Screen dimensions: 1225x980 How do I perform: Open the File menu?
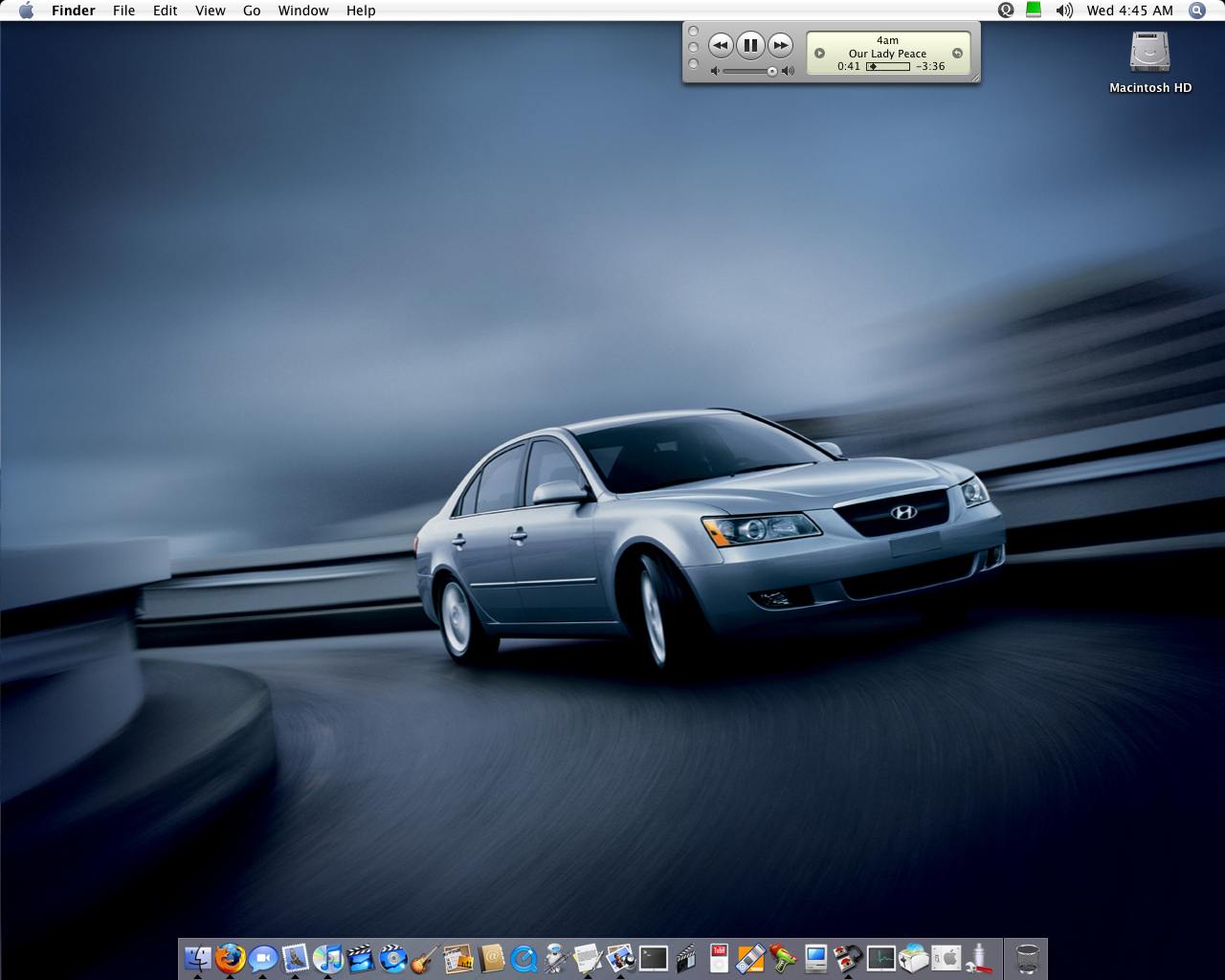[x=123, y=11]
